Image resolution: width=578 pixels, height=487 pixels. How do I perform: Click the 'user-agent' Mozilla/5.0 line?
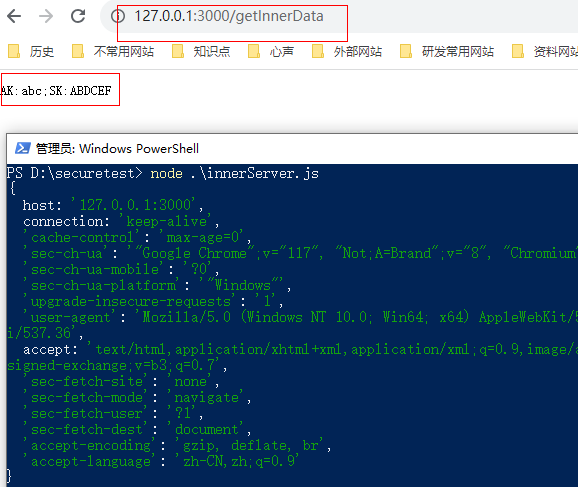[x=300, y=317]
